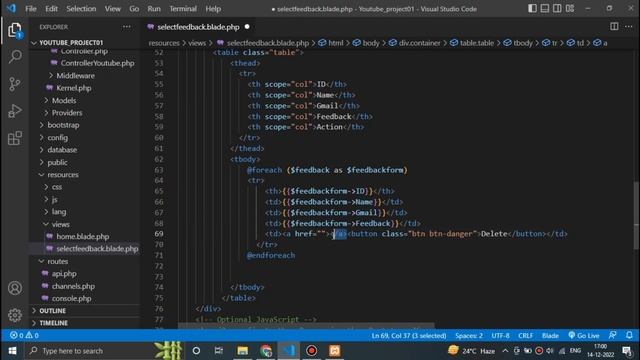Open channels.php in routes folder

pos(73,286)
